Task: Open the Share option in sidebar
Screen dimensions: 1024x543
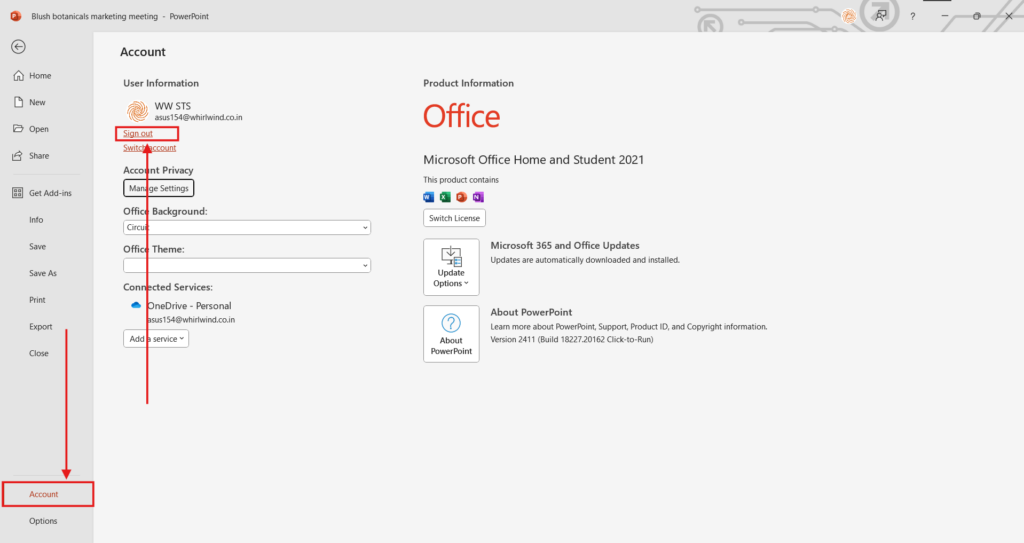Action: click(x=38, y=156)
